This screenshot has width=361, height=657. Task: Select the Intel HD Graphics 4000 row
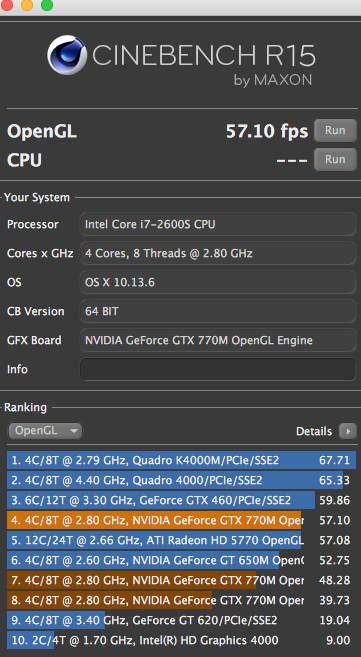coord(181,640)
